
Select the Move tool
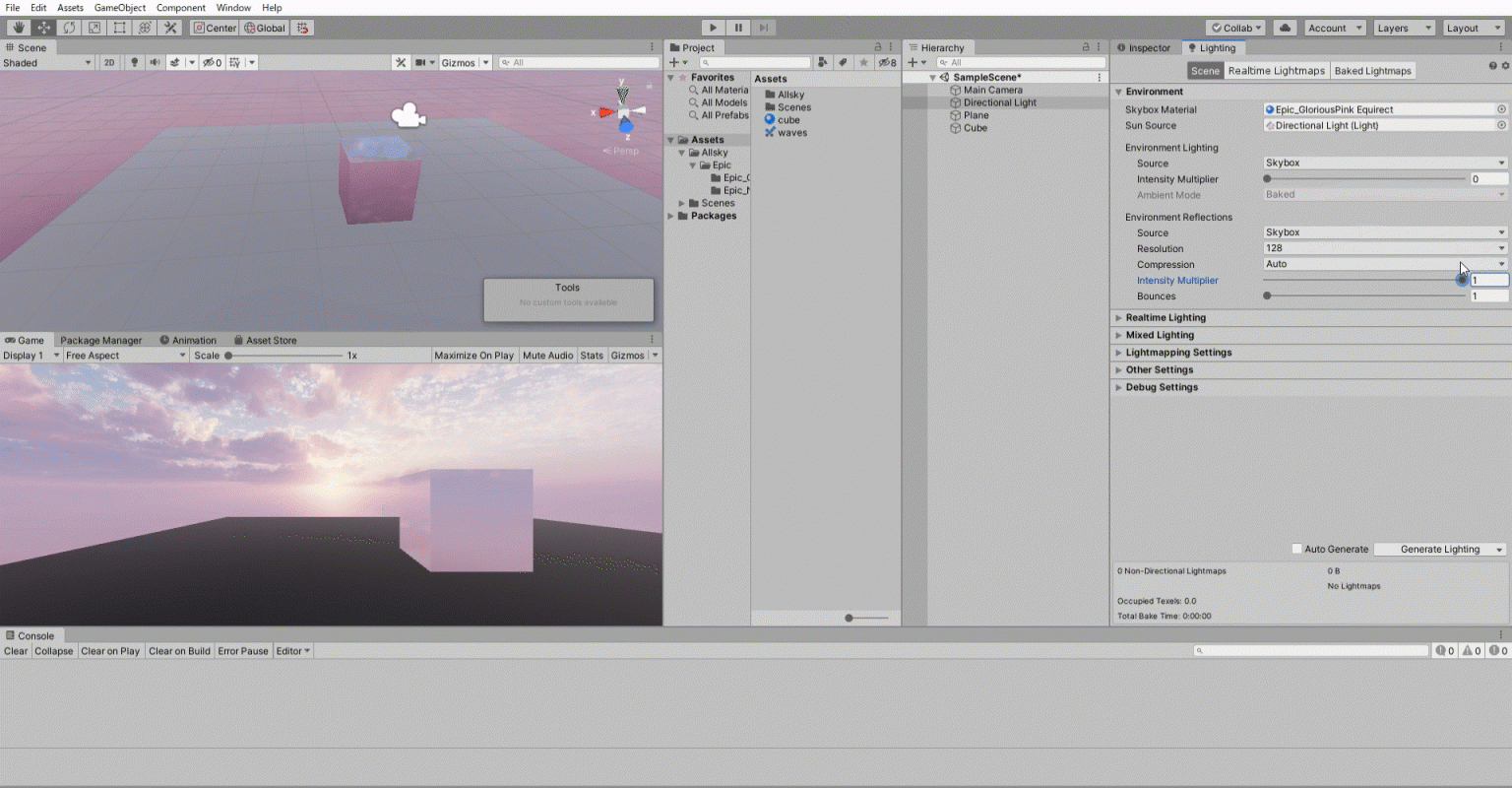(x=43, y=27)
